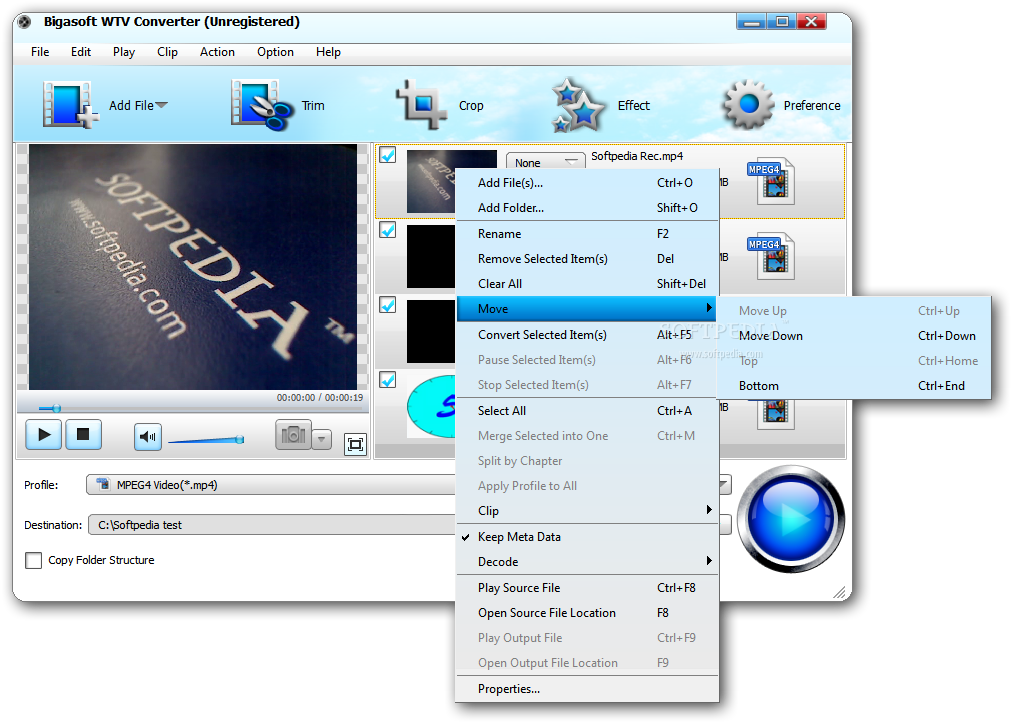
Task: Choose Play Source File entry
Action: click(587, 588)
